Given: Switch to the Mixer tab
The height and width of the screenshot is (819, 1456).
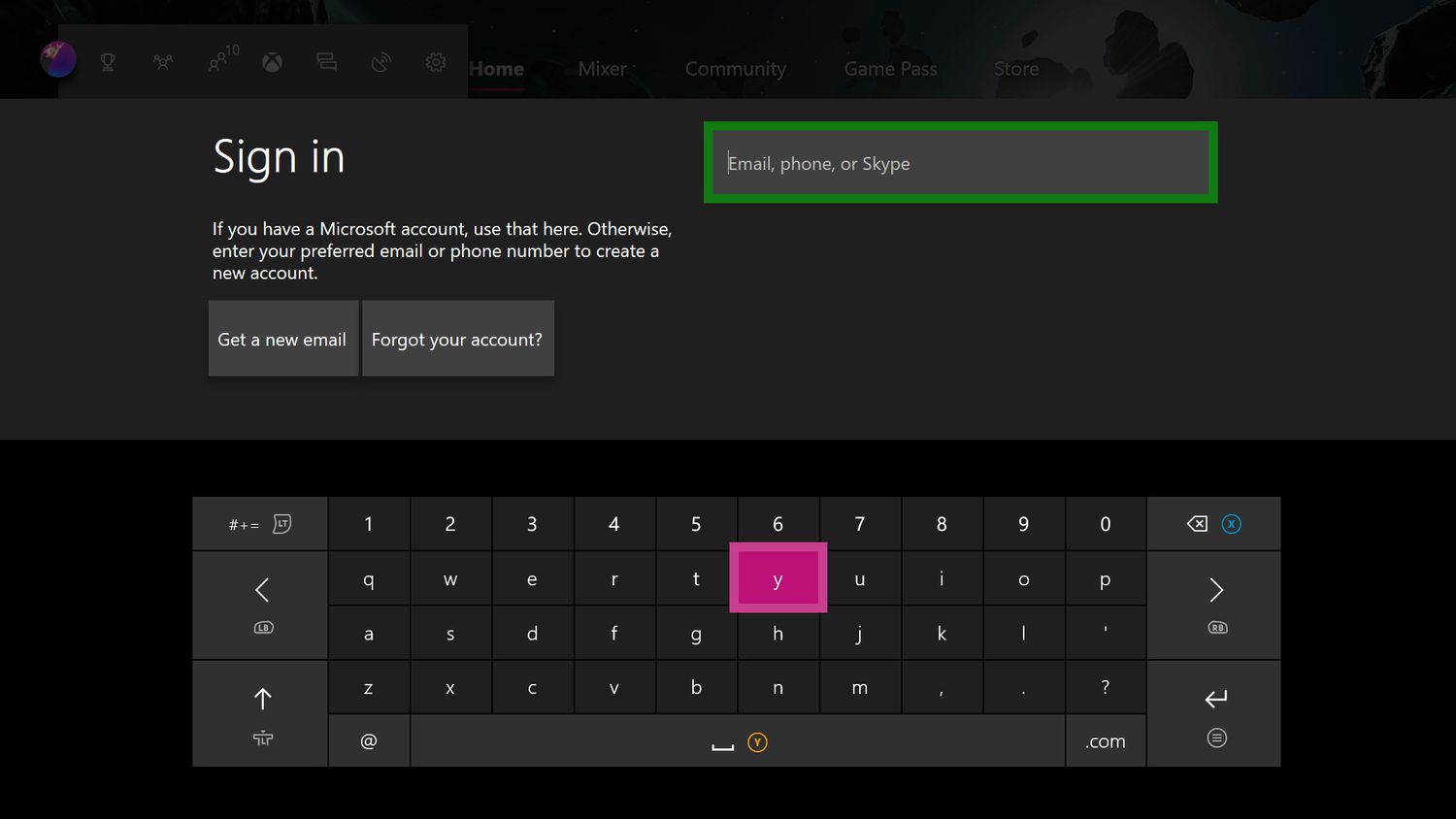Looking at the screenshot, I should pos(602,69).
